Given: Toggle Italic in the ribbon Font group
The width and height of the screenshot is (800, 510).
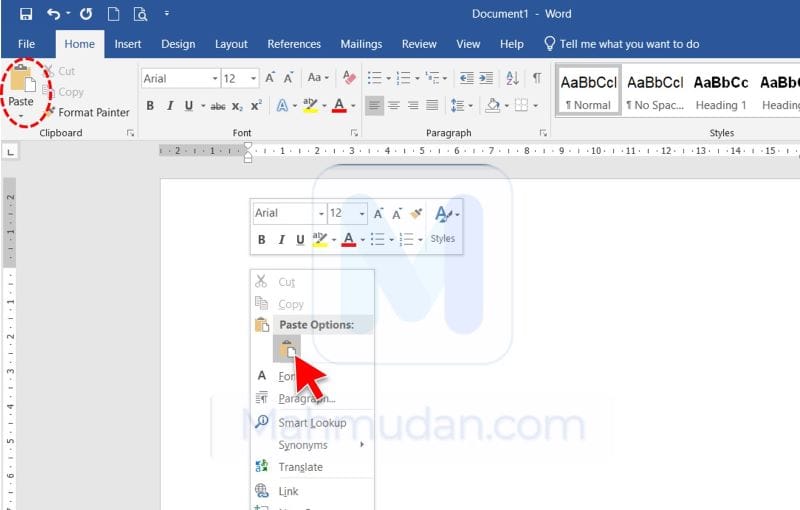Looking at the screenshot, I should (x=169, y=106).
